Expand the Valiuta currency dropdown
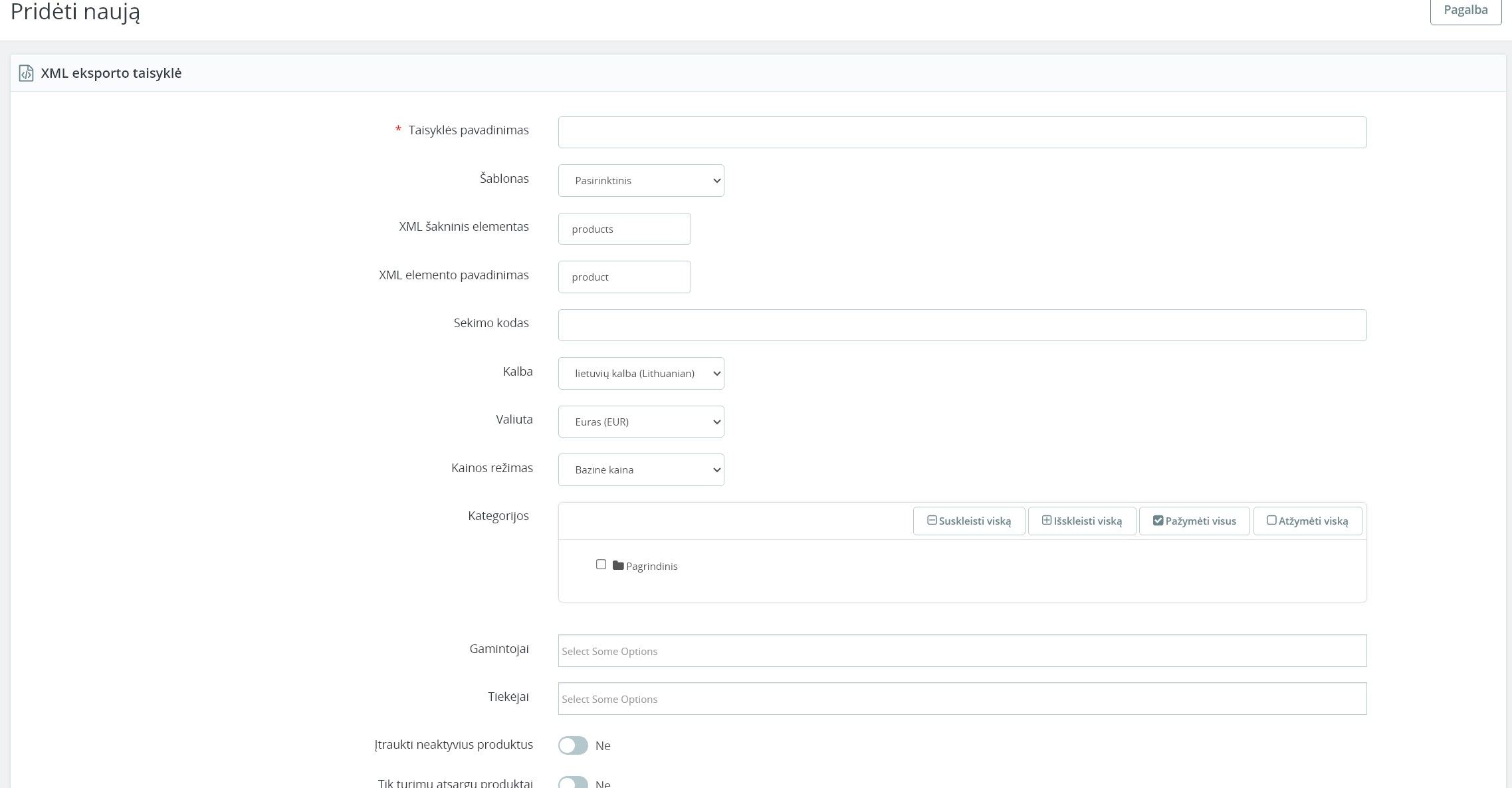The height and width of the screenshot is (788, 1512). (x=641, y=422)
